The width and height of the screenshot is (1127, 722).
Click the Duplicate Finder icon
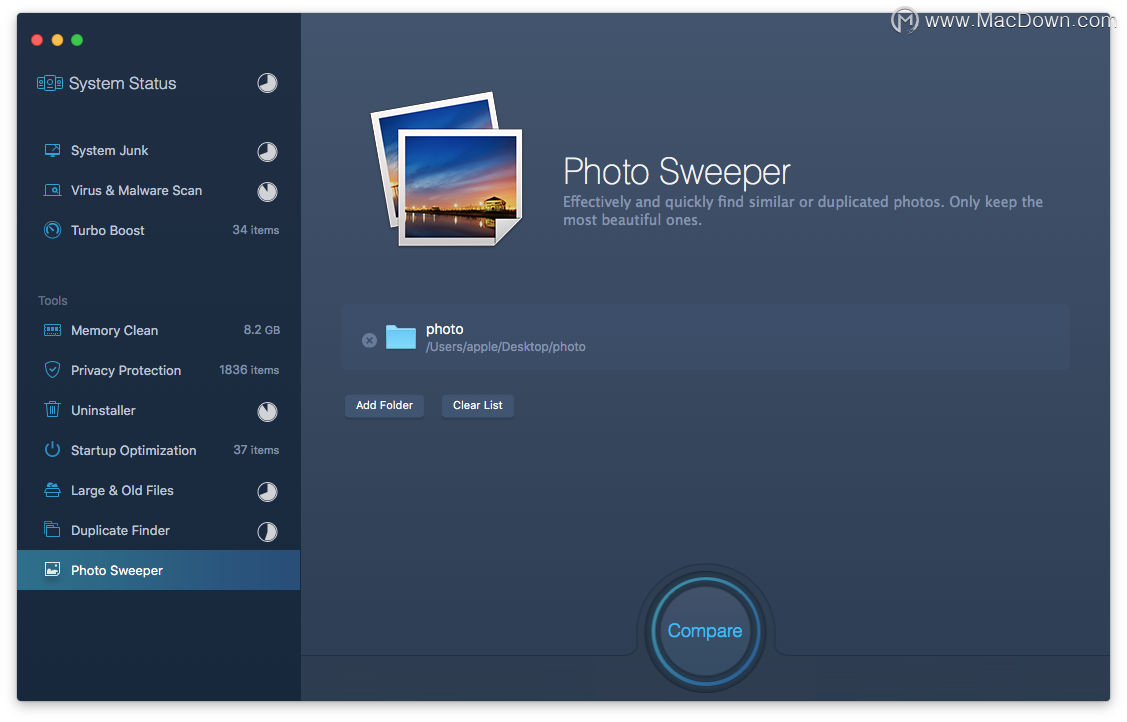(x=52, y=529)
